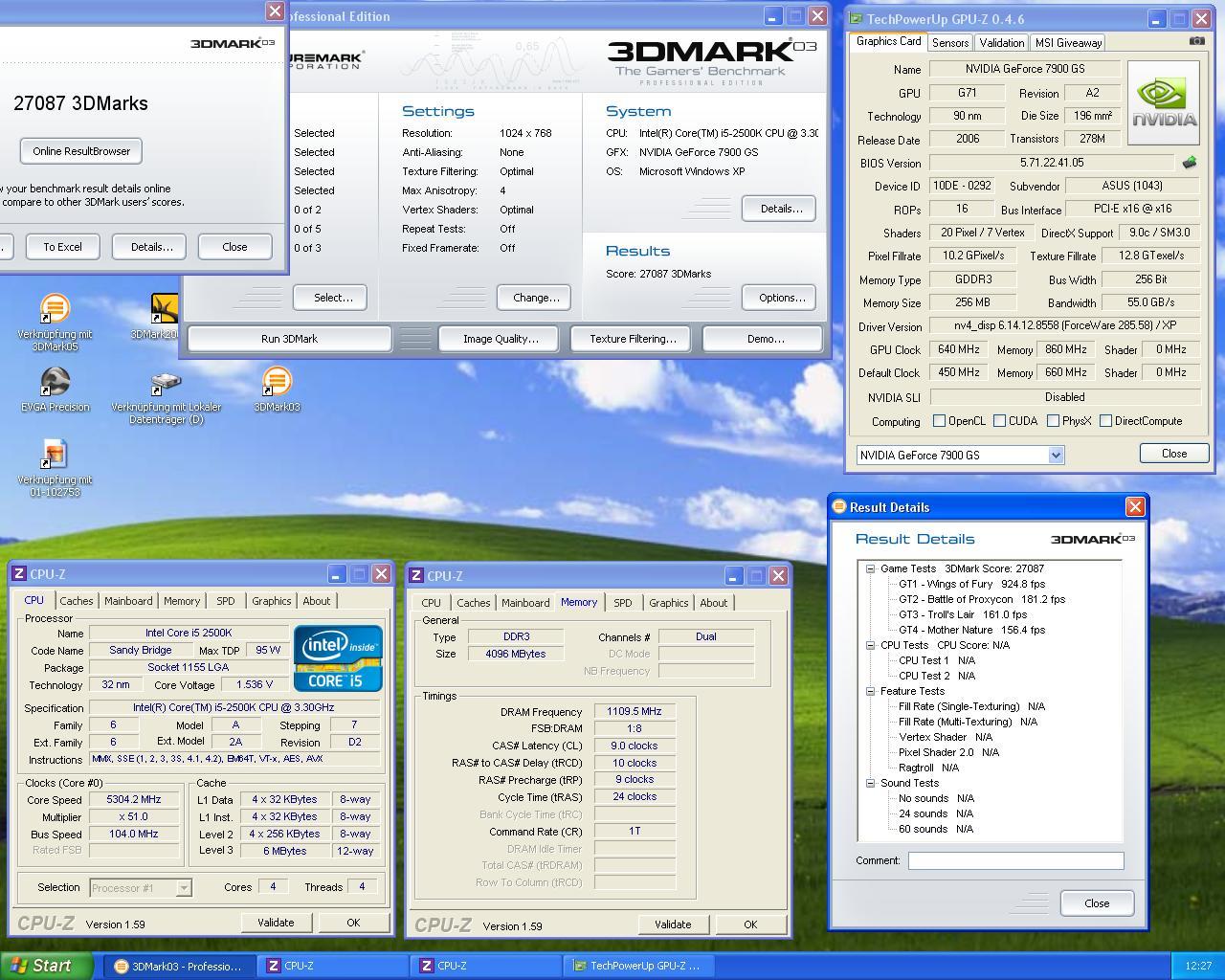Click the Online ResultBrowser button
1225x980 pixels.
coord(81,151)
